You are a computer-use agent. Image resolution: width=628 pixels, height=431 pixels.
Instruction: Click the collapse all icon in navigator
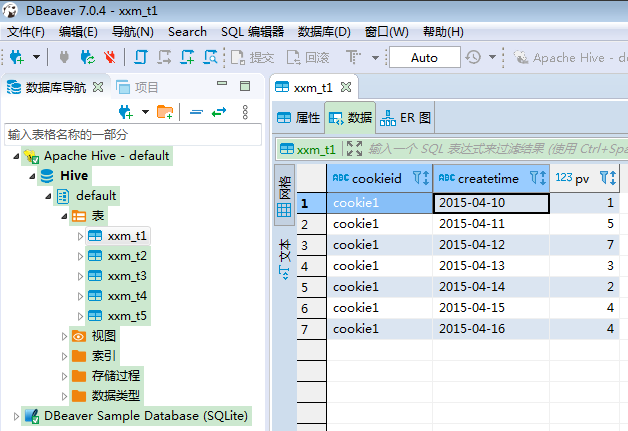(196, 112)
